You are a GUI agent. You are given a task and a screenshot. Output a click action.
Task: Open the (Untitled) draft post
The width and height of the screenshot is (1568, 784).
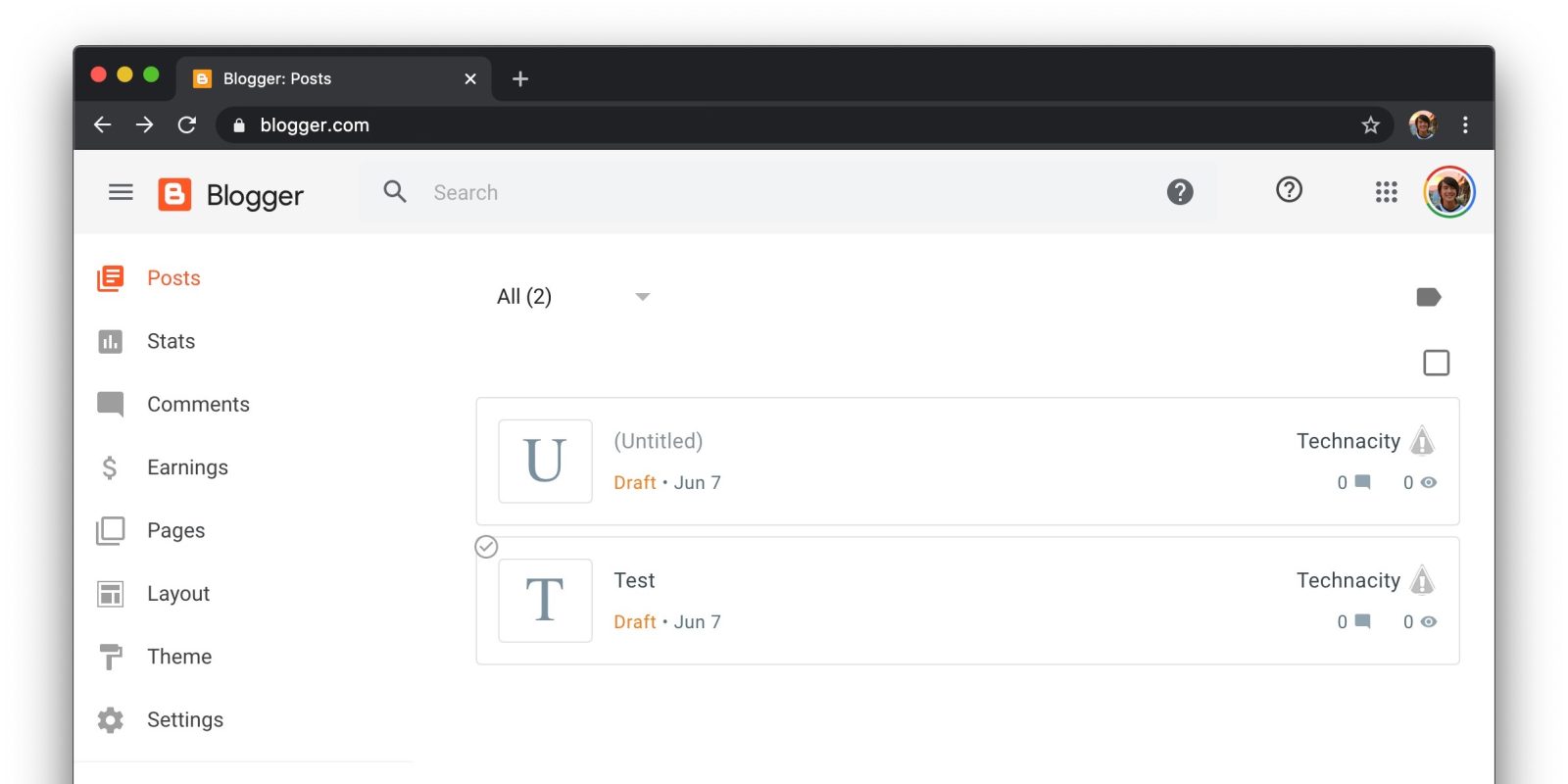coord(658,441)
